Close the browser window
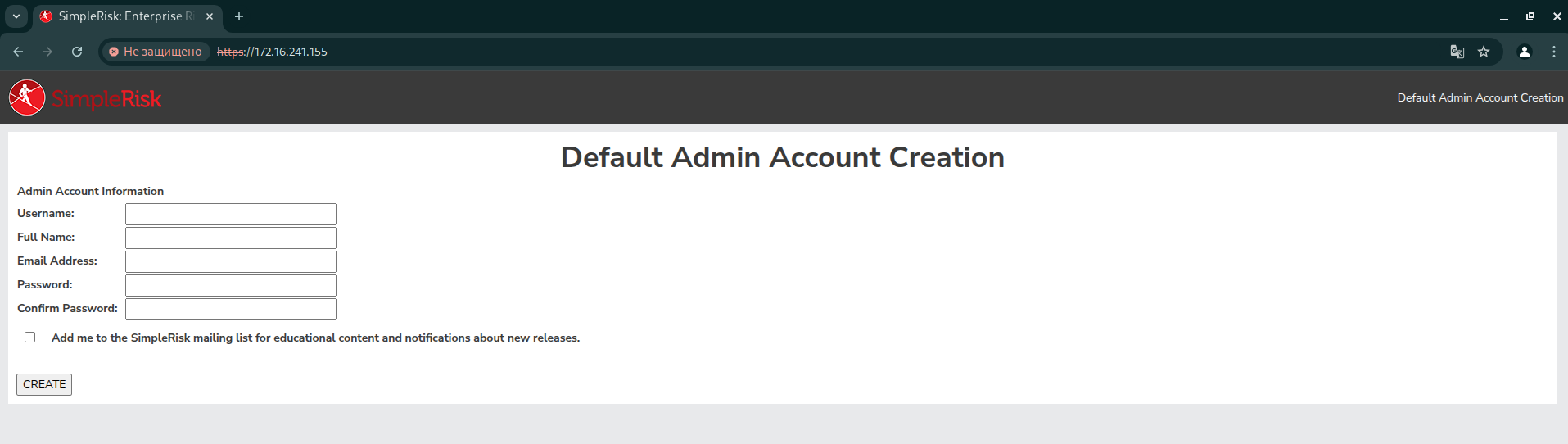Image resolution: width=1568 pixels, height=444 pixels. (1557, 16)
